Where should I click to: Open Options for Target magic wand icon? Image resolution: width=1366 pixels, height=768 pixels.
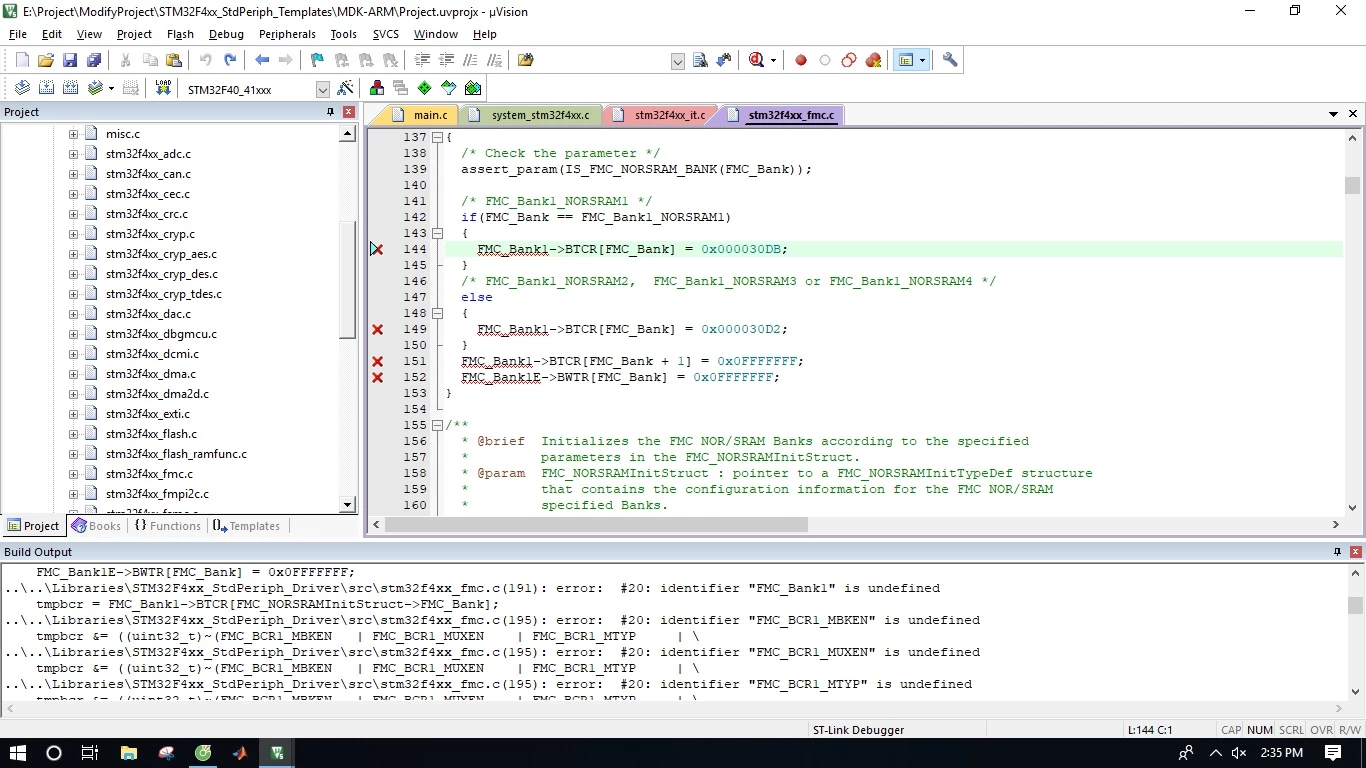tap(345, 88)
